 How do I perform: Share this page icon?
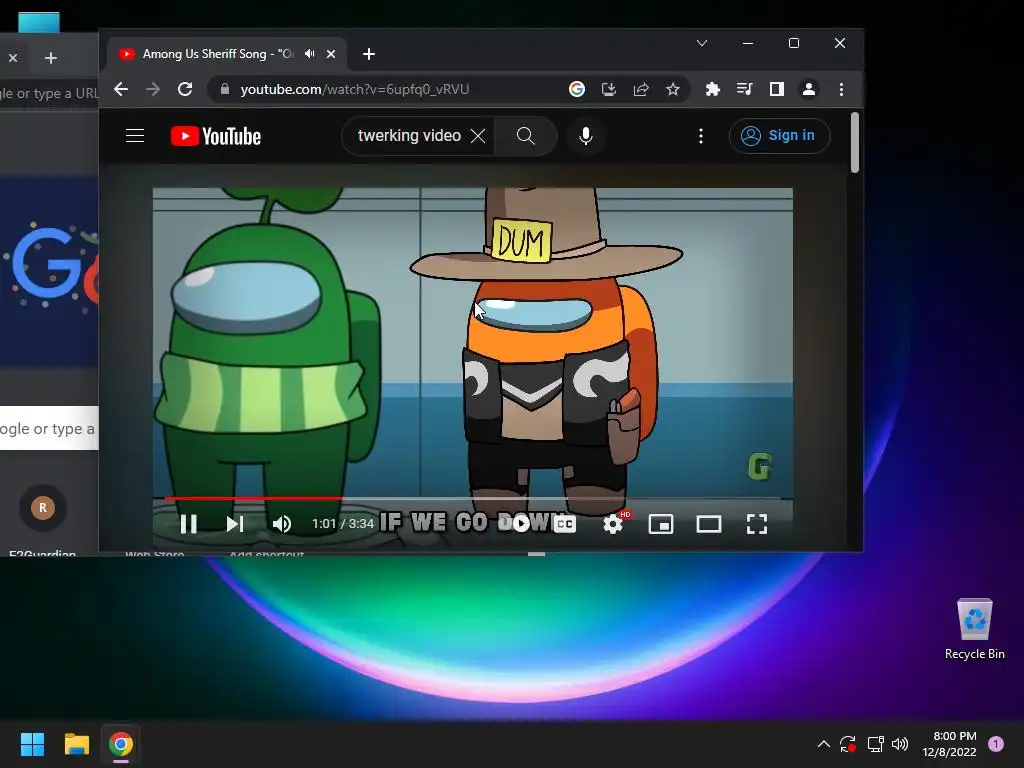[641, 89]
